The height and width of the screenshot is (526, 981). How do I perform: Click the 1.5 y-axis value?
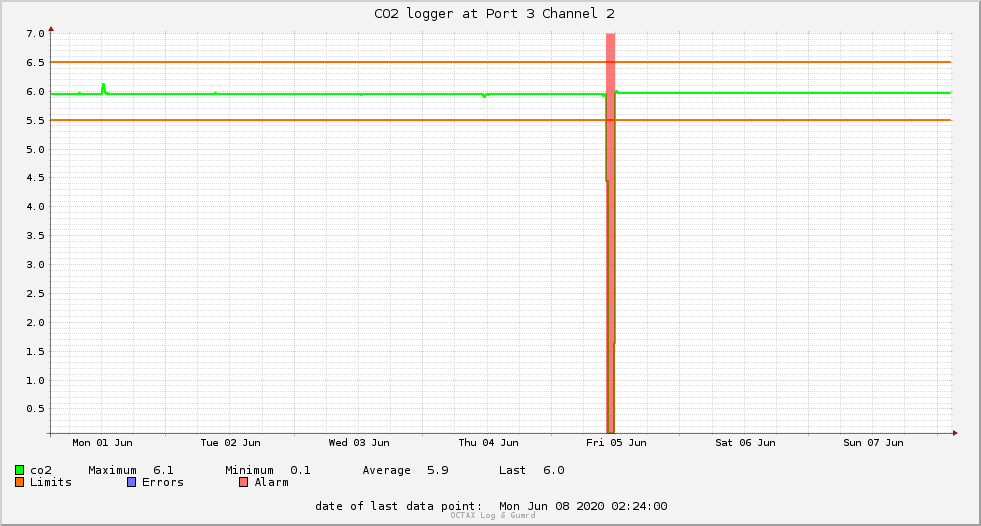tap(36, 352)
